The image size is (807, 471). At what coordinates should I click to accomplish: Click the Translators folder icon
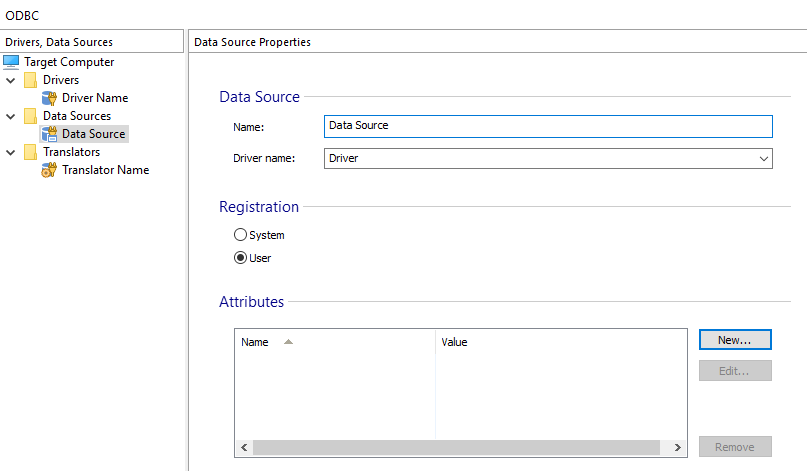tap(30, 152)
